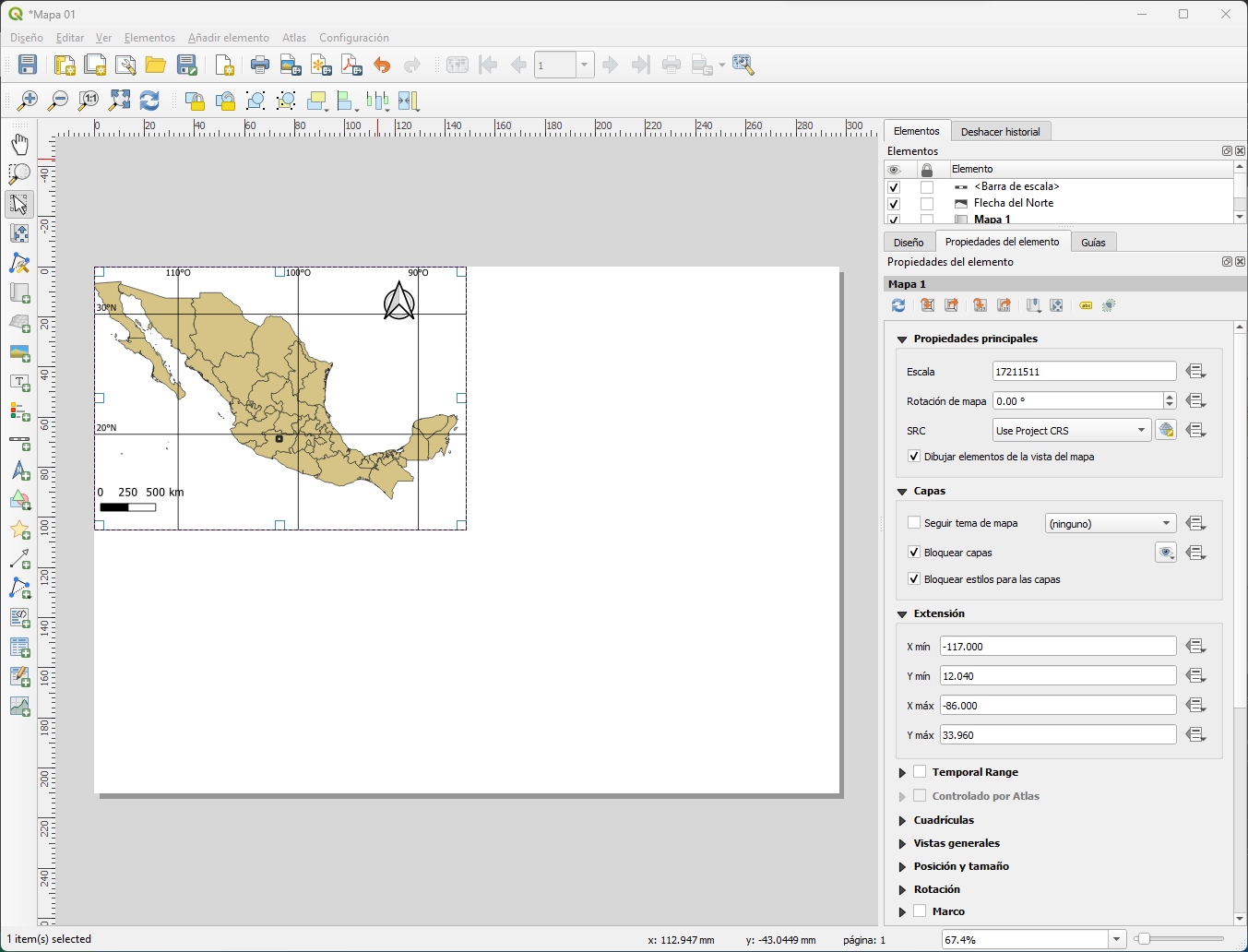Screen dimensions: 1248x952
Task: Refresh the layout view in the toolbar
Action: (149, 101)
